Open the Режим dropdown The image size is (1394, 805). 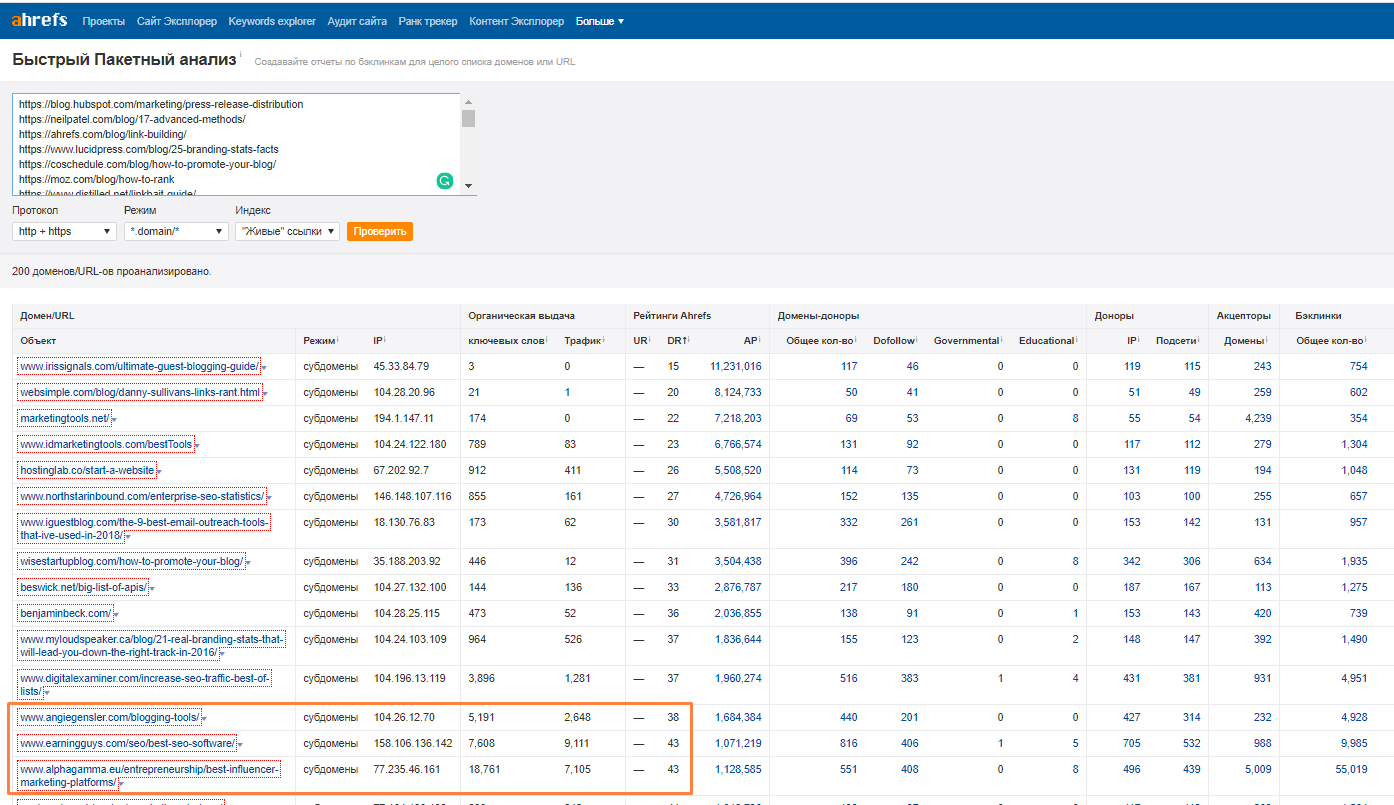pos(177,231)
